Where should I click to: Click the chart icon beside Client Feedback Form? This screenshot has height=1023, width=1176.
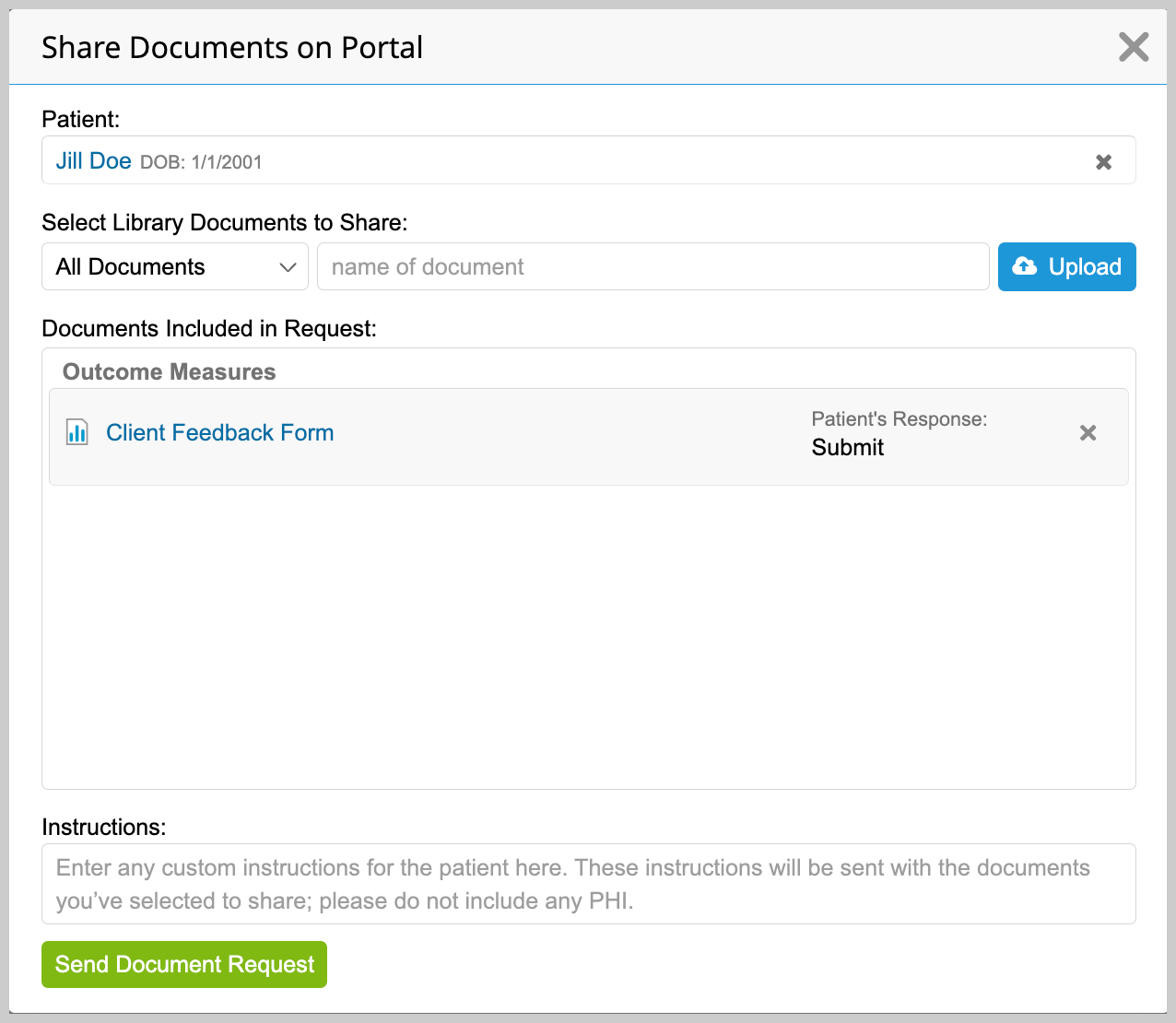point(77,431)
